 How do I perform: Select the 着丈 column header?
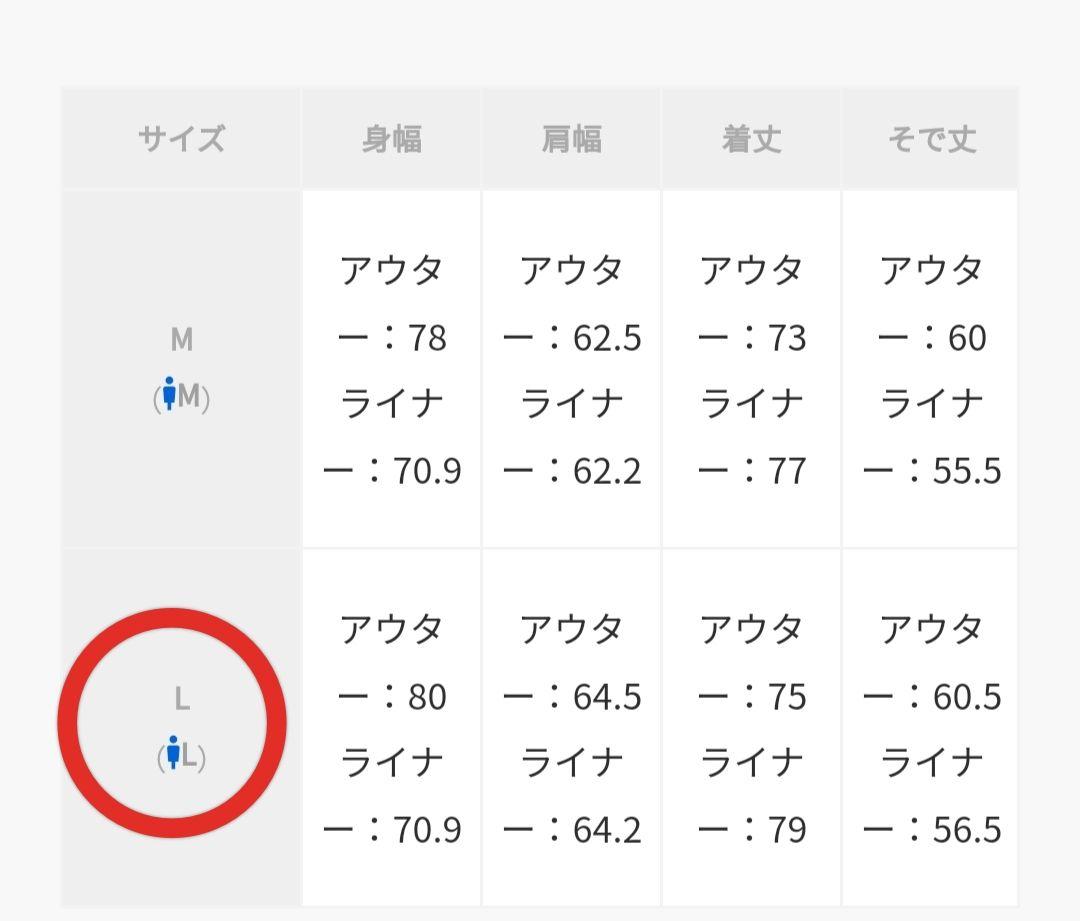[x=751, y=139]
